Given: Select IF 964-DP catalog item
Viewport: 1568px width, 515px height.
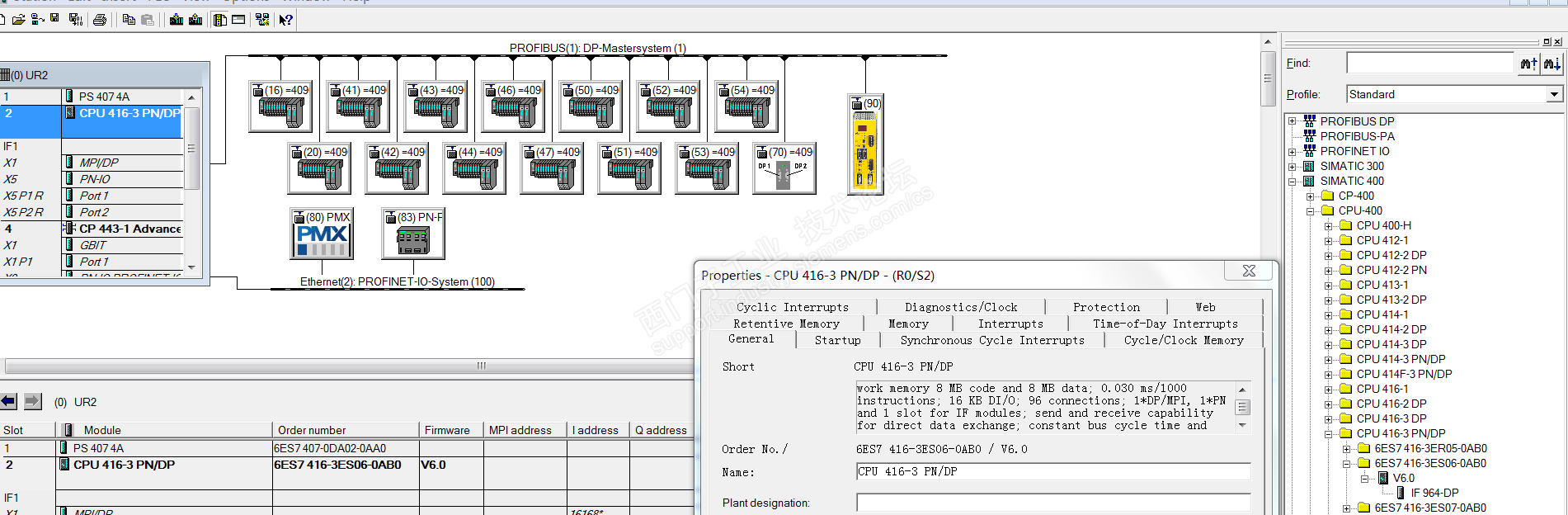Looking at the screenshot, I should click(x=1434, y=493).
